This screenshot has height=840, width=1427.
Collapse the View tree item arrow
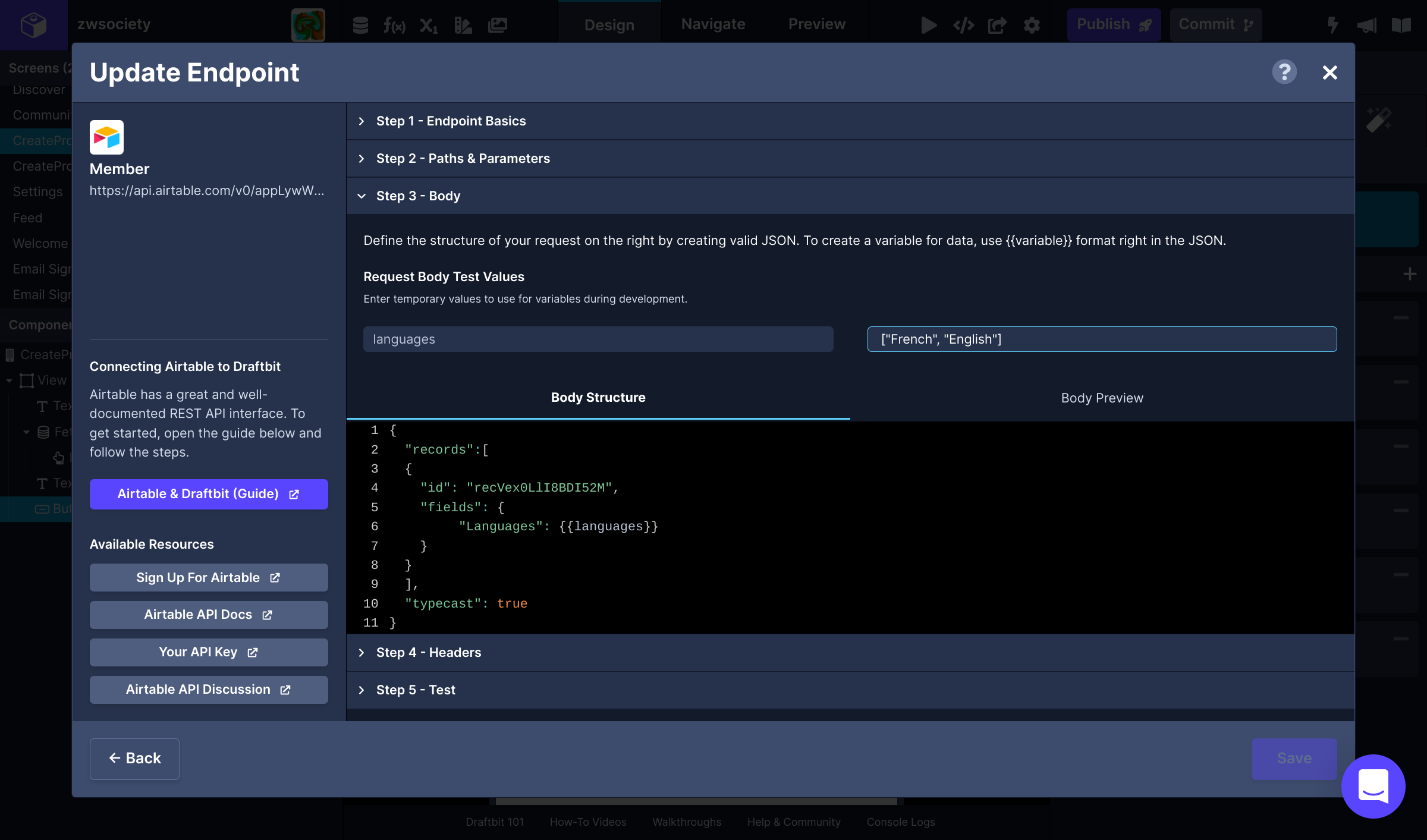pos(10,380)
